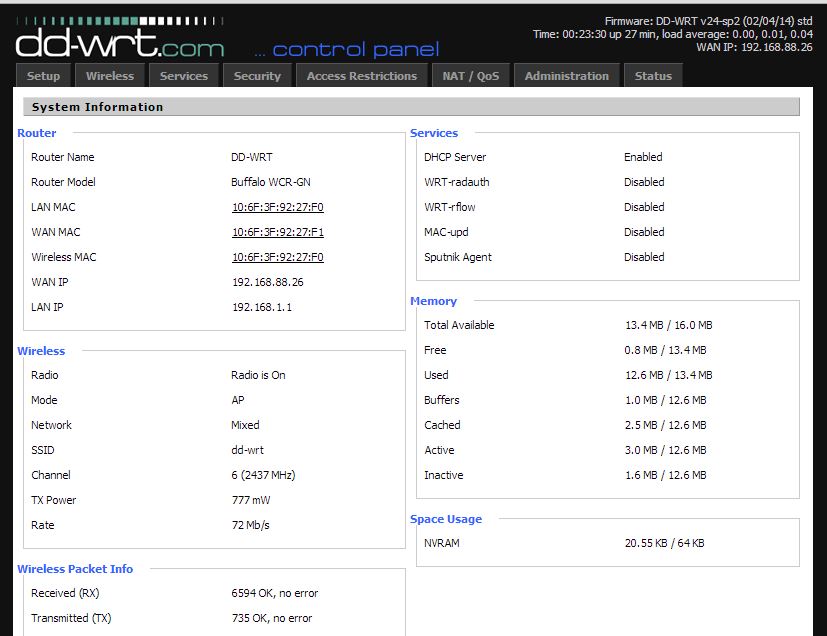This screenshot has height=636, width=827.
Task: Select the Router Model value Buffalo WCR-GN
Action: (x=271, y=182)
